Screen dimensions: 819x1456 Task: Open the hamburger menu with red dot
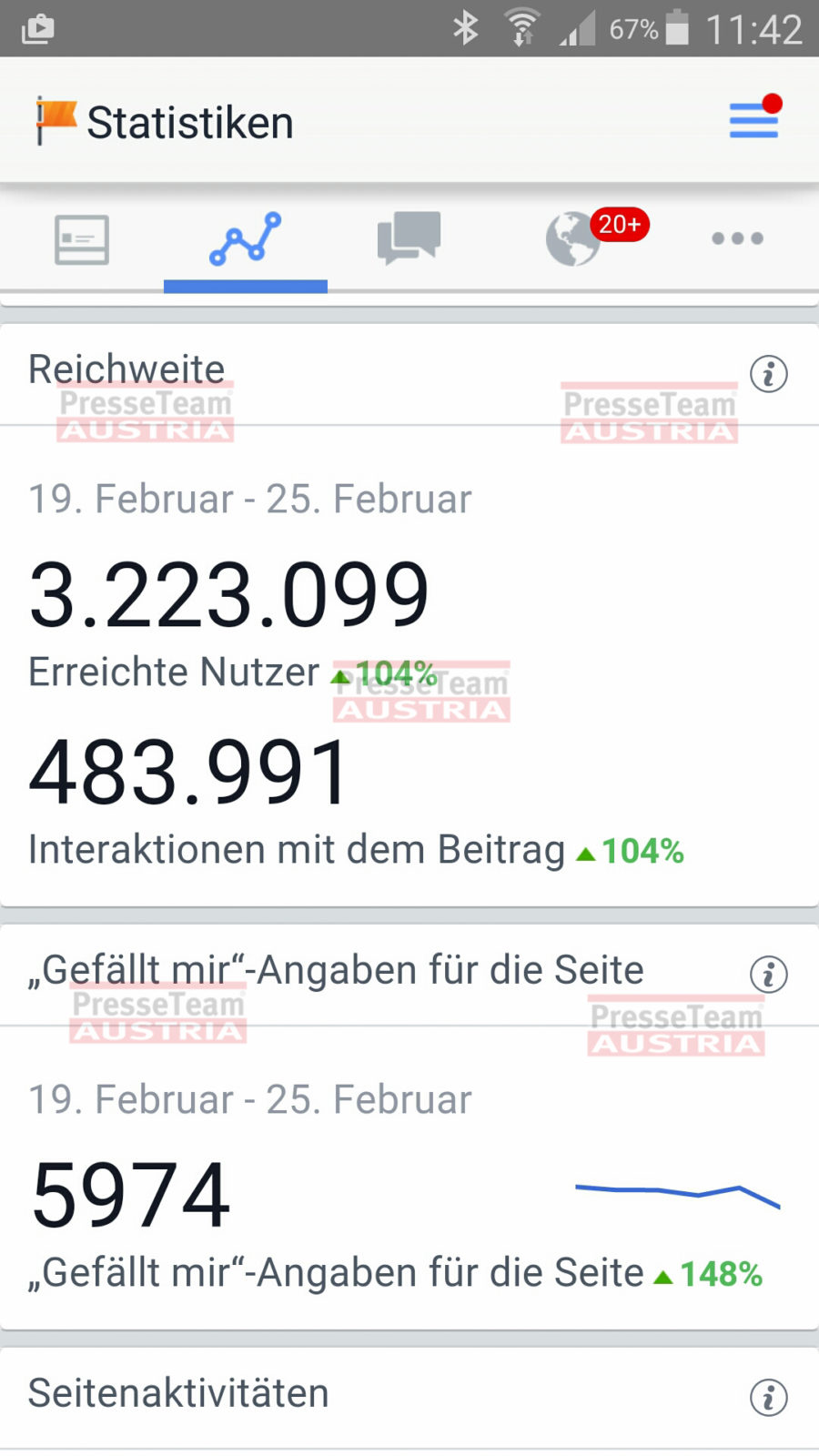(x=753, y=120)
